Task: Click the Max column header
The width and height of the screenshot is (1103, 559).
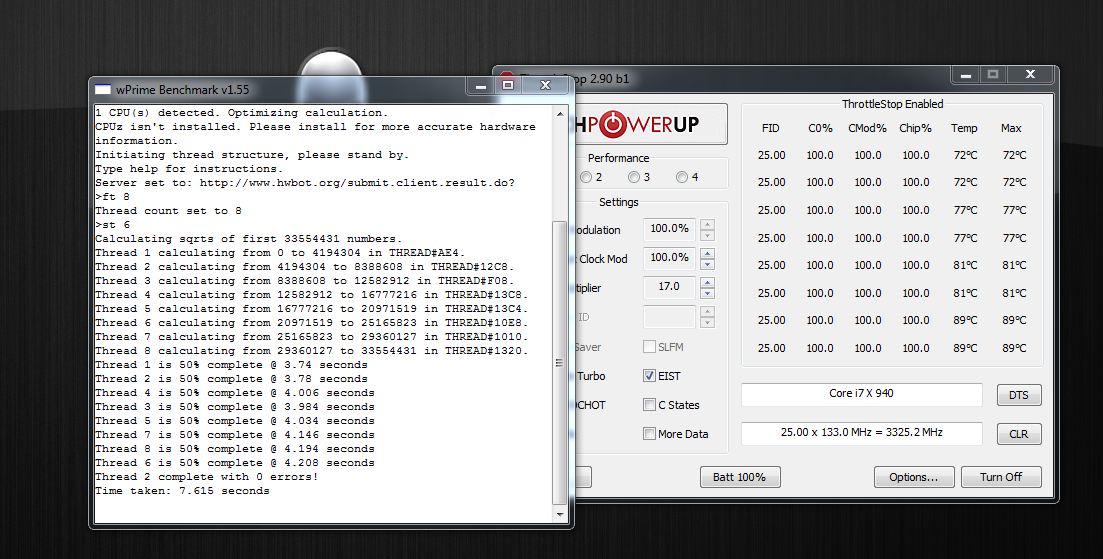Action: pos(1011,128)
